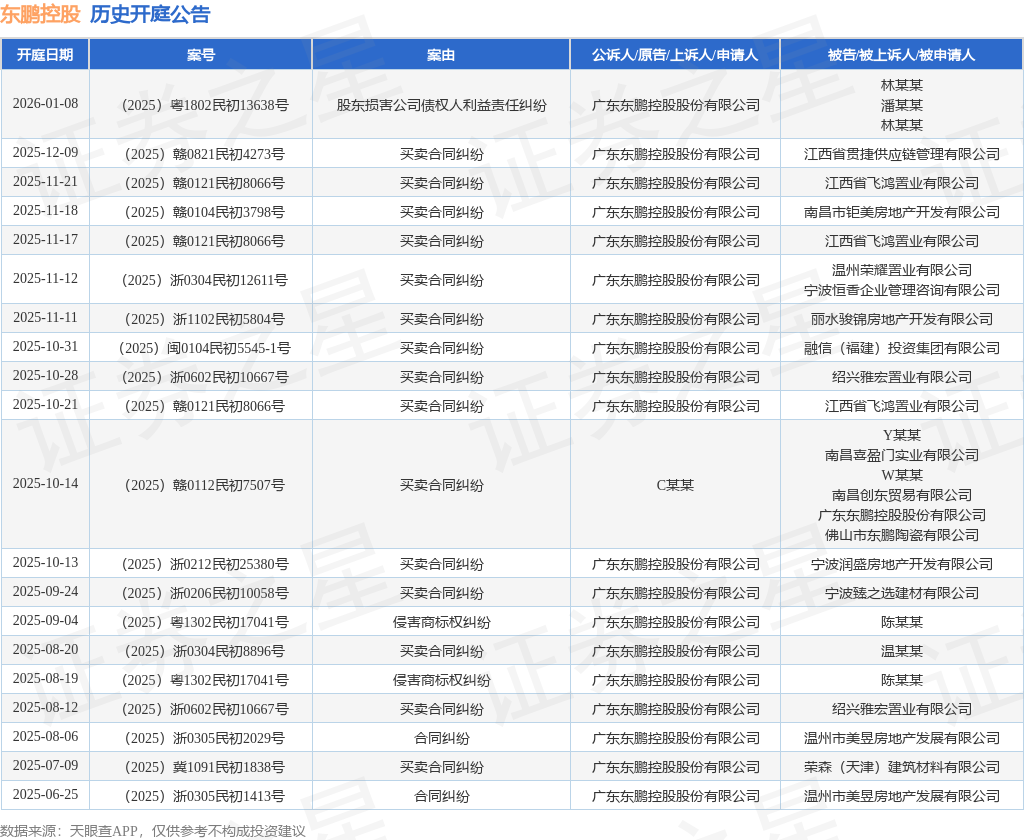Click 江西省贯捷供应链管理有限公司
Image resolution: width=1024 pixels, height=840 pixels.
(x=902, y=154)
